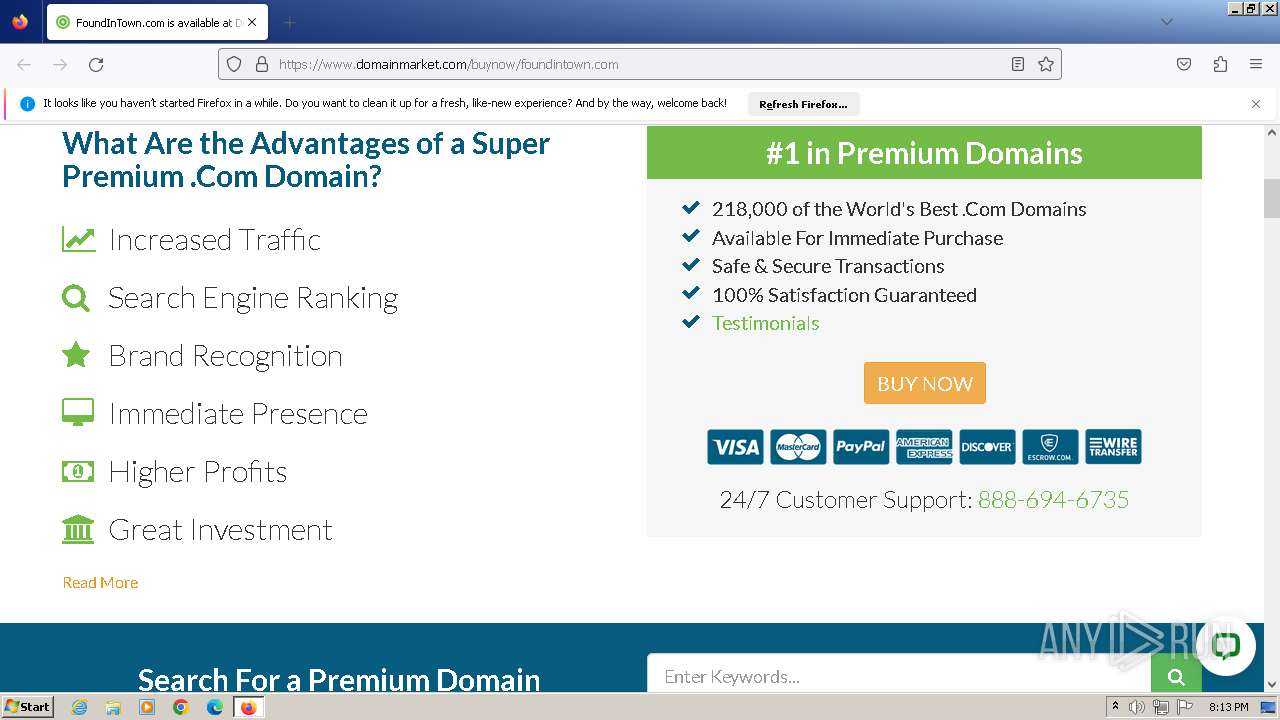1280x720 pixels.
Task: Click the Immediate Presence monitor icon
Action: [78, 413]
